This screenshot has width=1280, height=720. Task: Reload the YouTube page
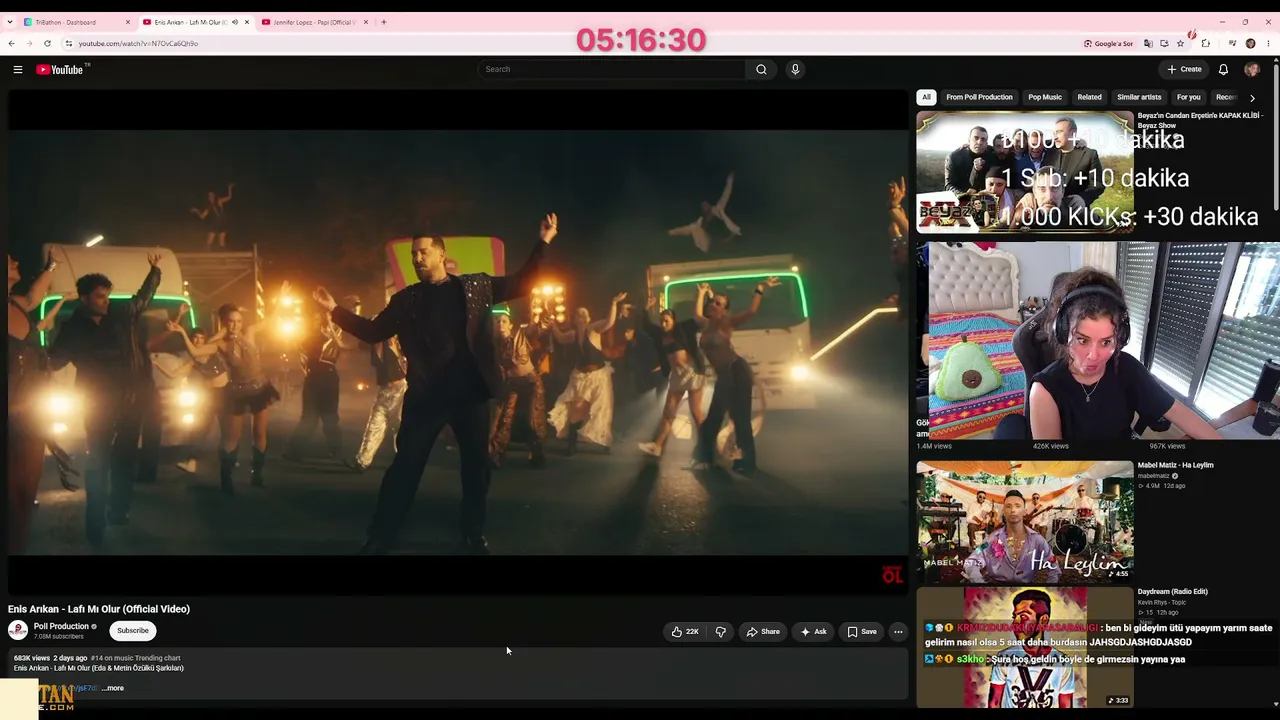[x=47, y=43]
